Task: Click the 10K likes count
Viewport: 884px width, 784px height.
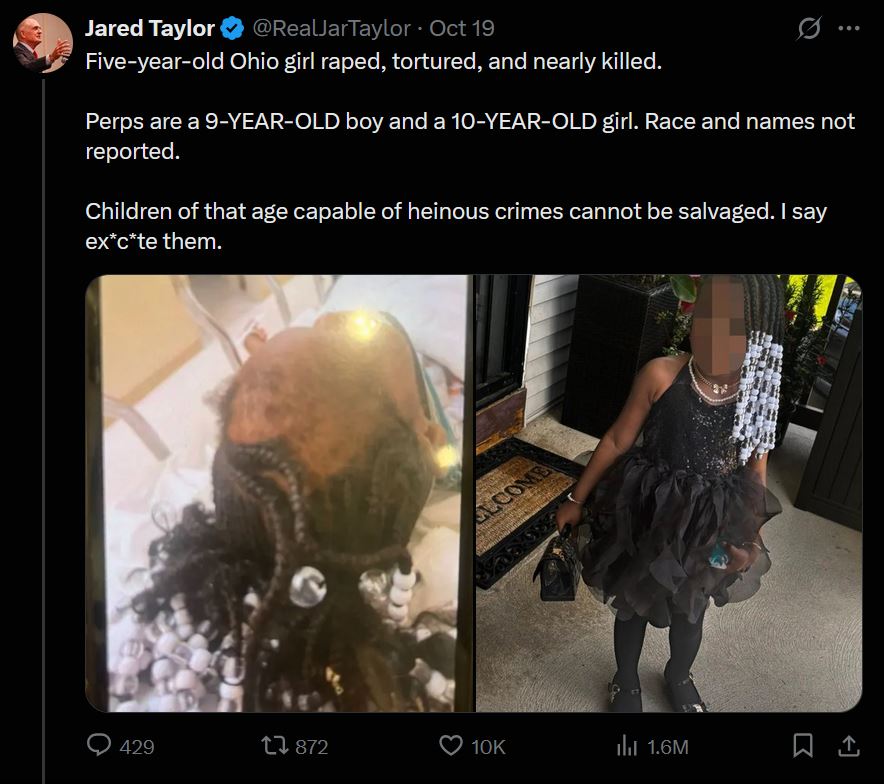Action: coord(488,747)
